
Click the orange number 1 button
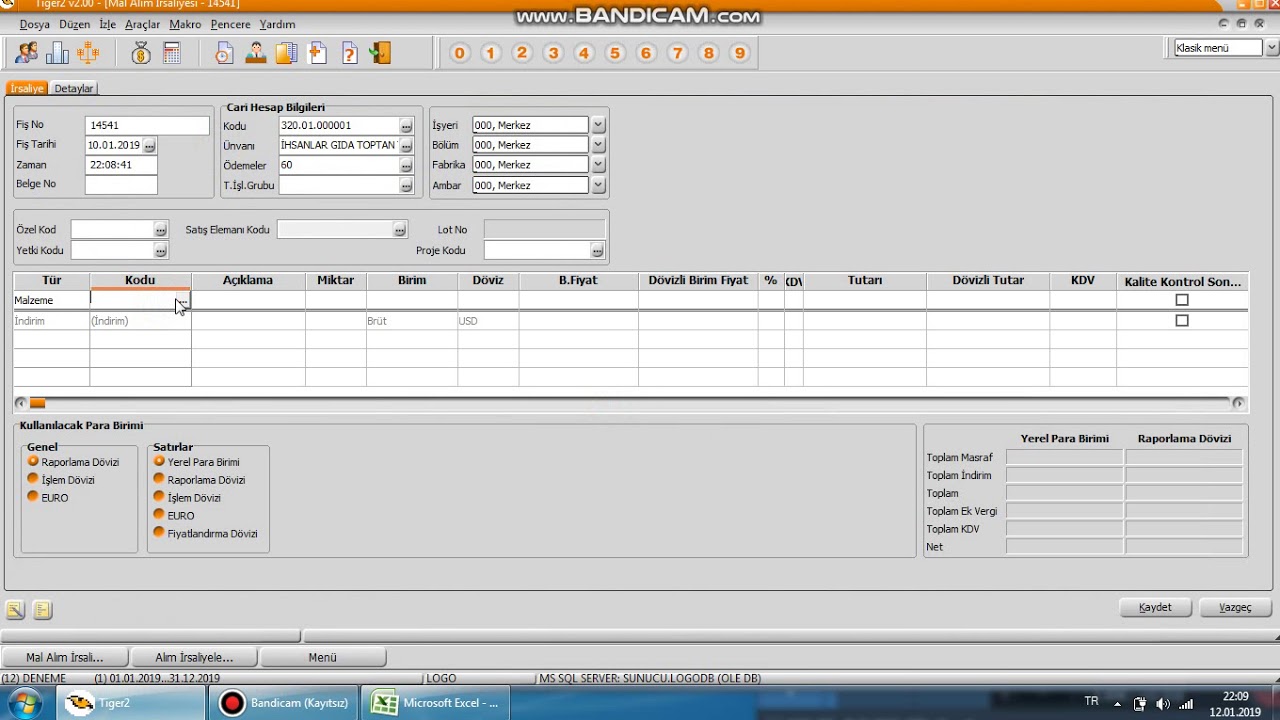coord(491,53)
